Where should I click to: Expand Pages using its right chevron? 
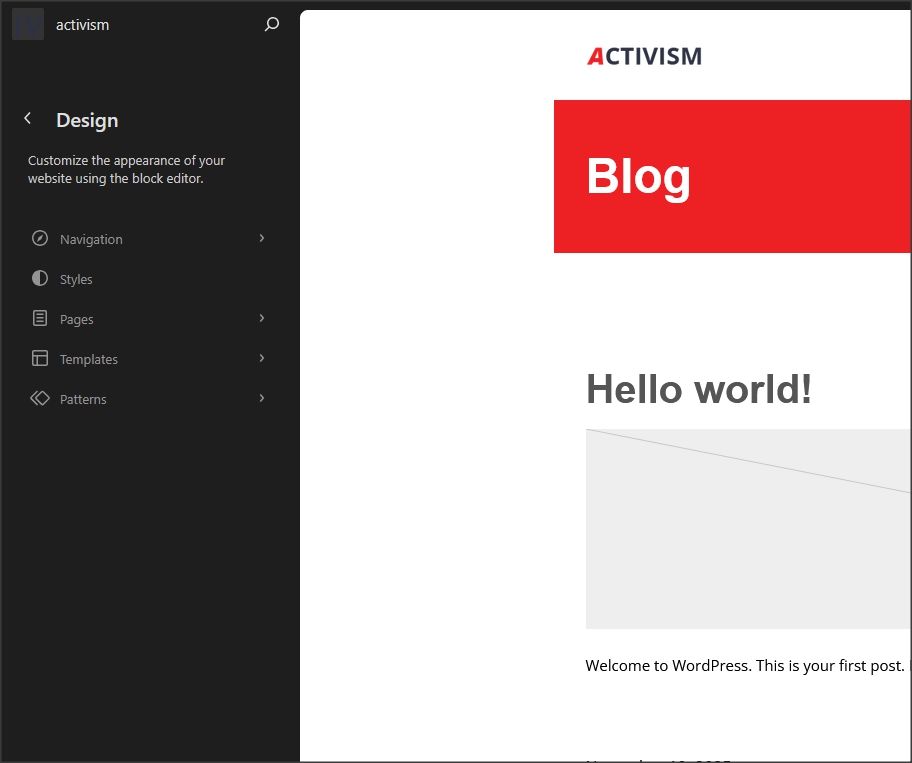(x=262, y=319)
